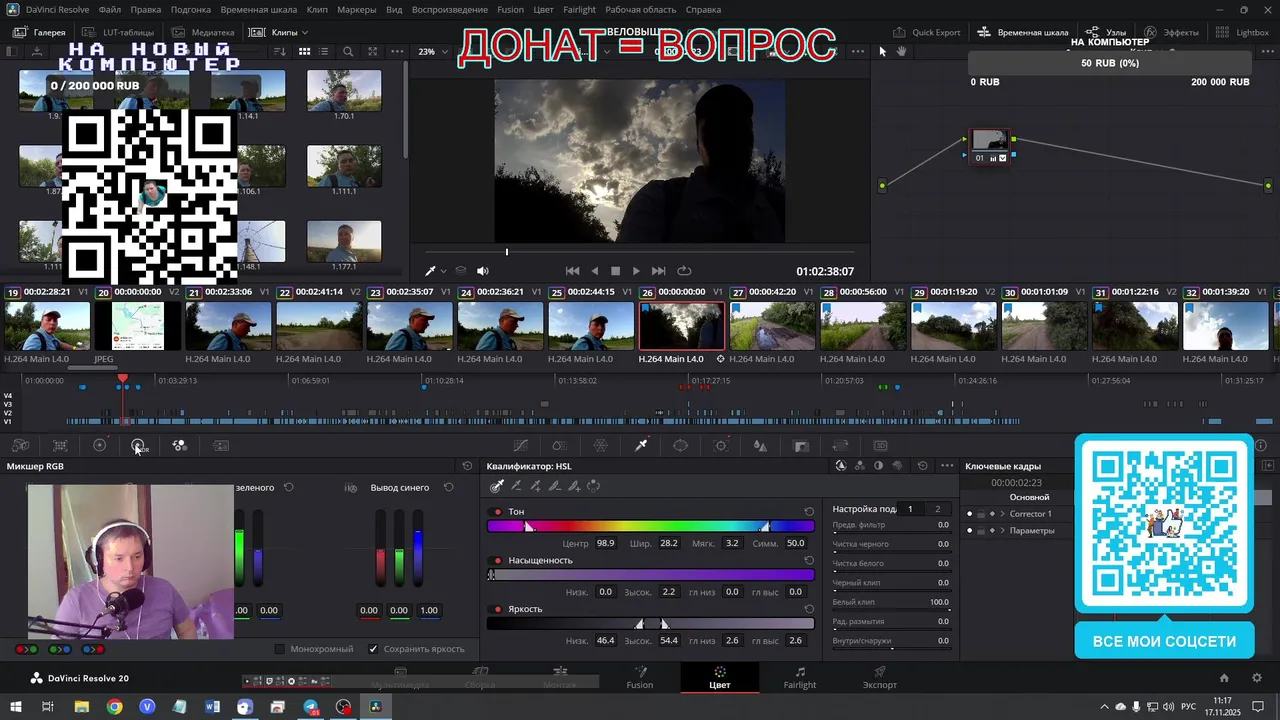Screen dimensions: 1280x720
Task: Toggle the Эффекты panel
Action: [x=1172, y=32]
